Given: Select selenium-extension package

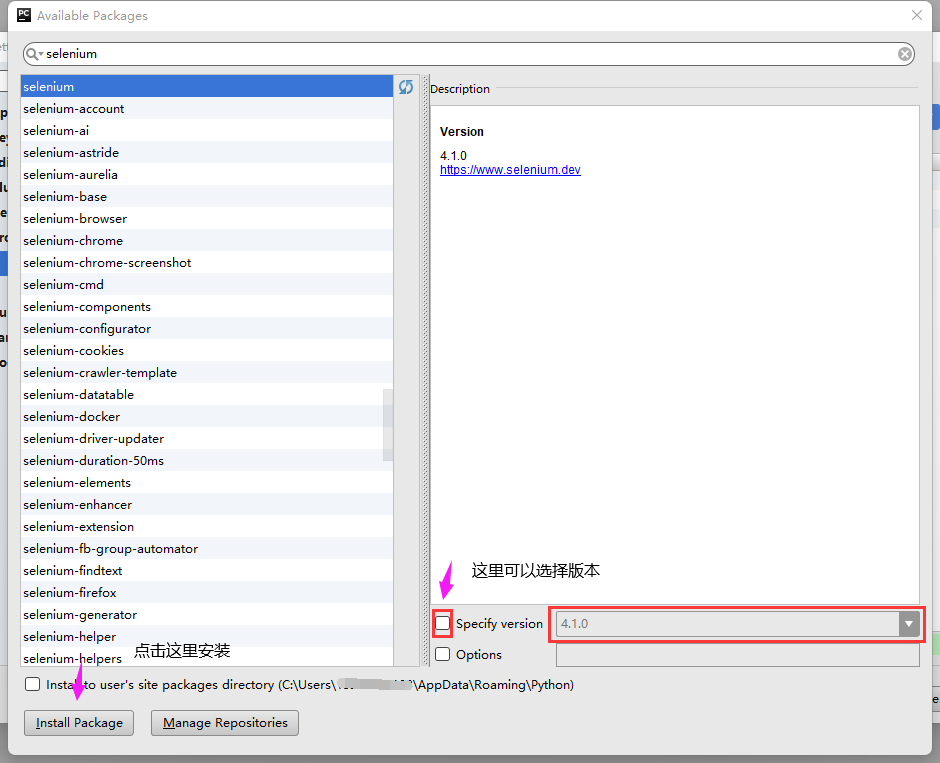Looking at the screenshot, I should coord(207,526).
